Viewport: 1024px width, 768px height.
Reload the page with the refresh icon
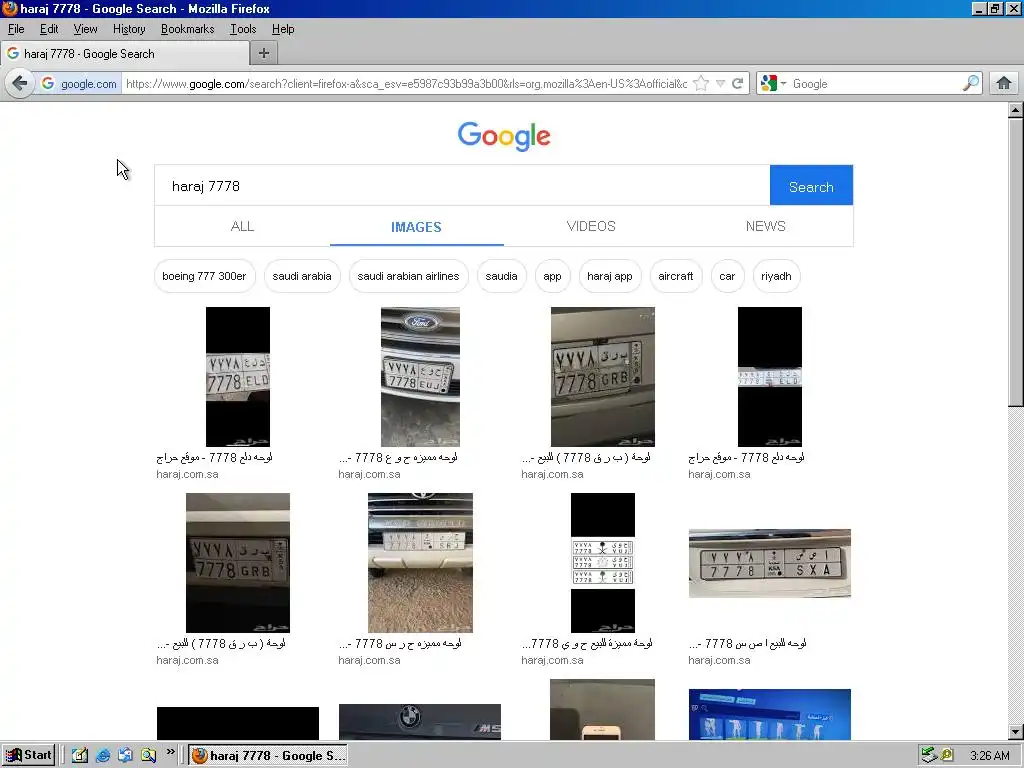(738, 84)
